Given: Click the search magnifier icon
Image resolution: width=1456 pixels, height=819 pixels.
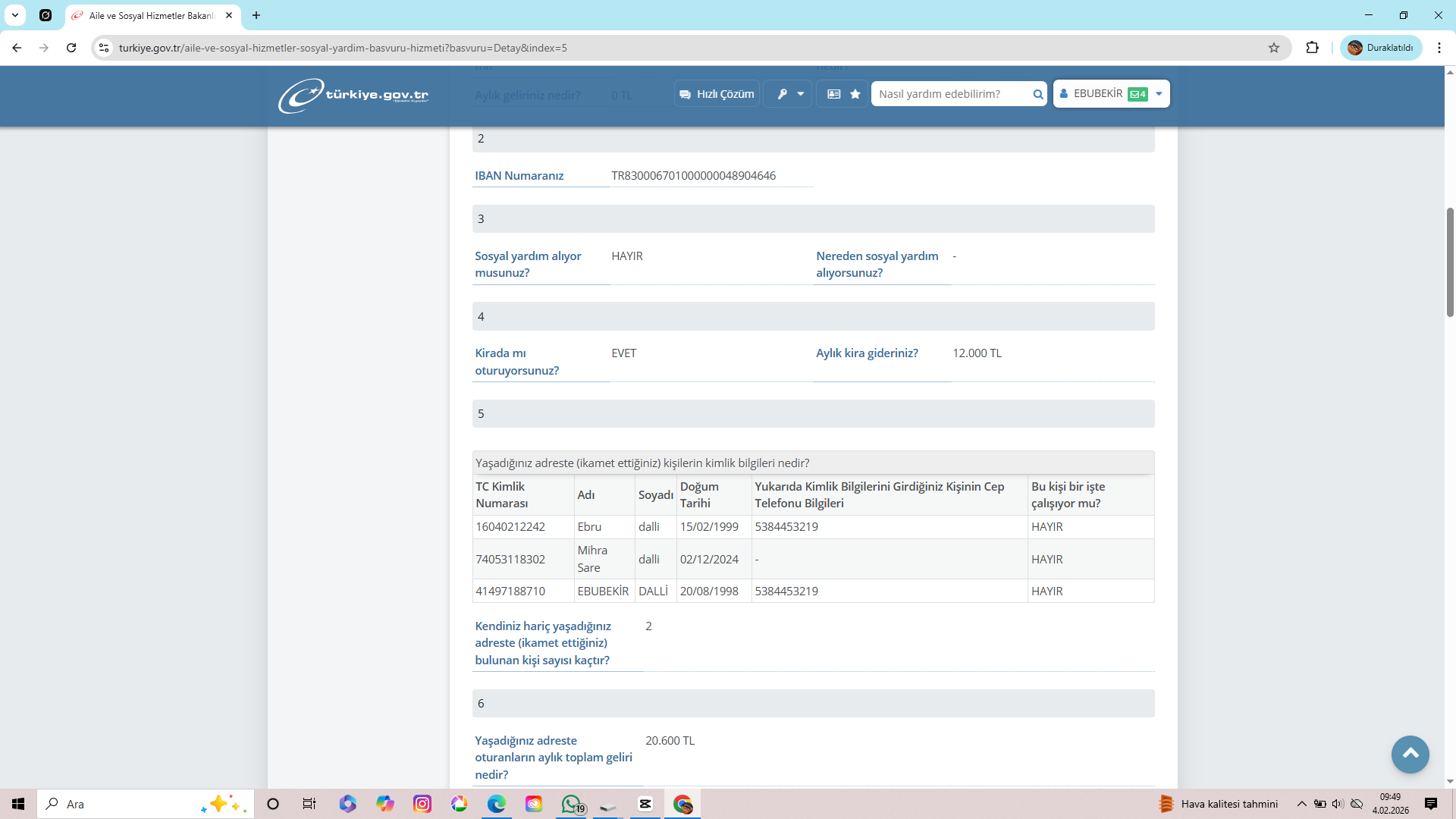Looking at the screenshot, I should coord(1037,94).
